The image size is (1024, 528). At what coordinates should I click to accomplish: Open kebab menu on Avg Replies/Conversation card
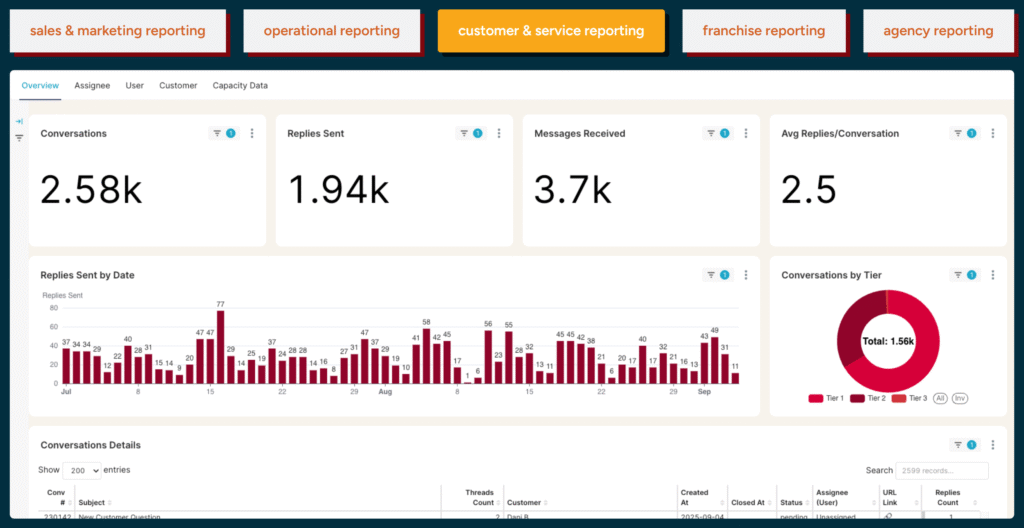pyautogui.click(x=993, y=133)
